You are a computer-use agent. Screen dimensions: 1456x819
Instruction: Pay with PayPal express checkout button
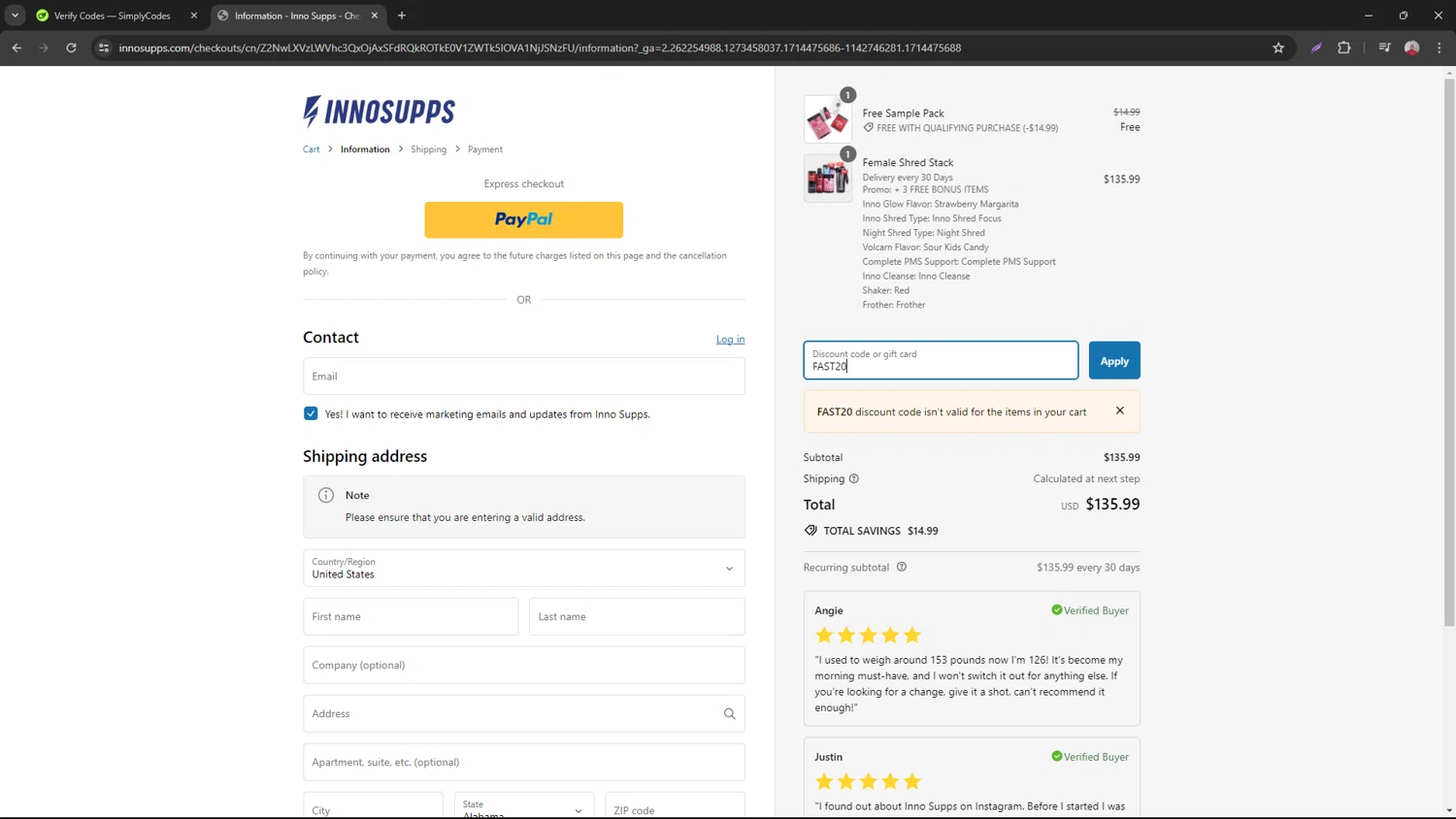(523, 220)
